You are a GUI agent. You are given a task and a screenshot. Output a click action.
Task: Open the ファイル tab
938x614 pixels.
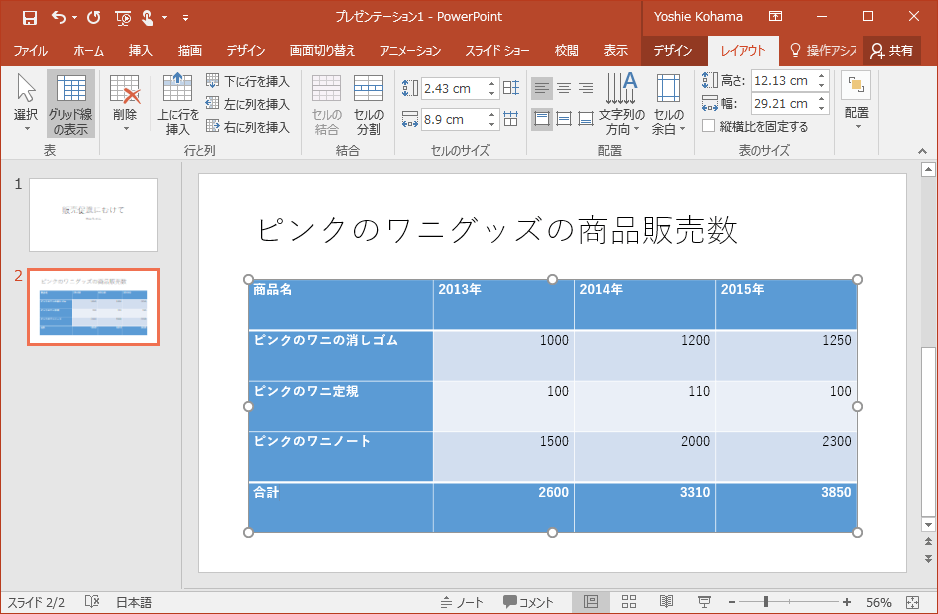(31, 51)
